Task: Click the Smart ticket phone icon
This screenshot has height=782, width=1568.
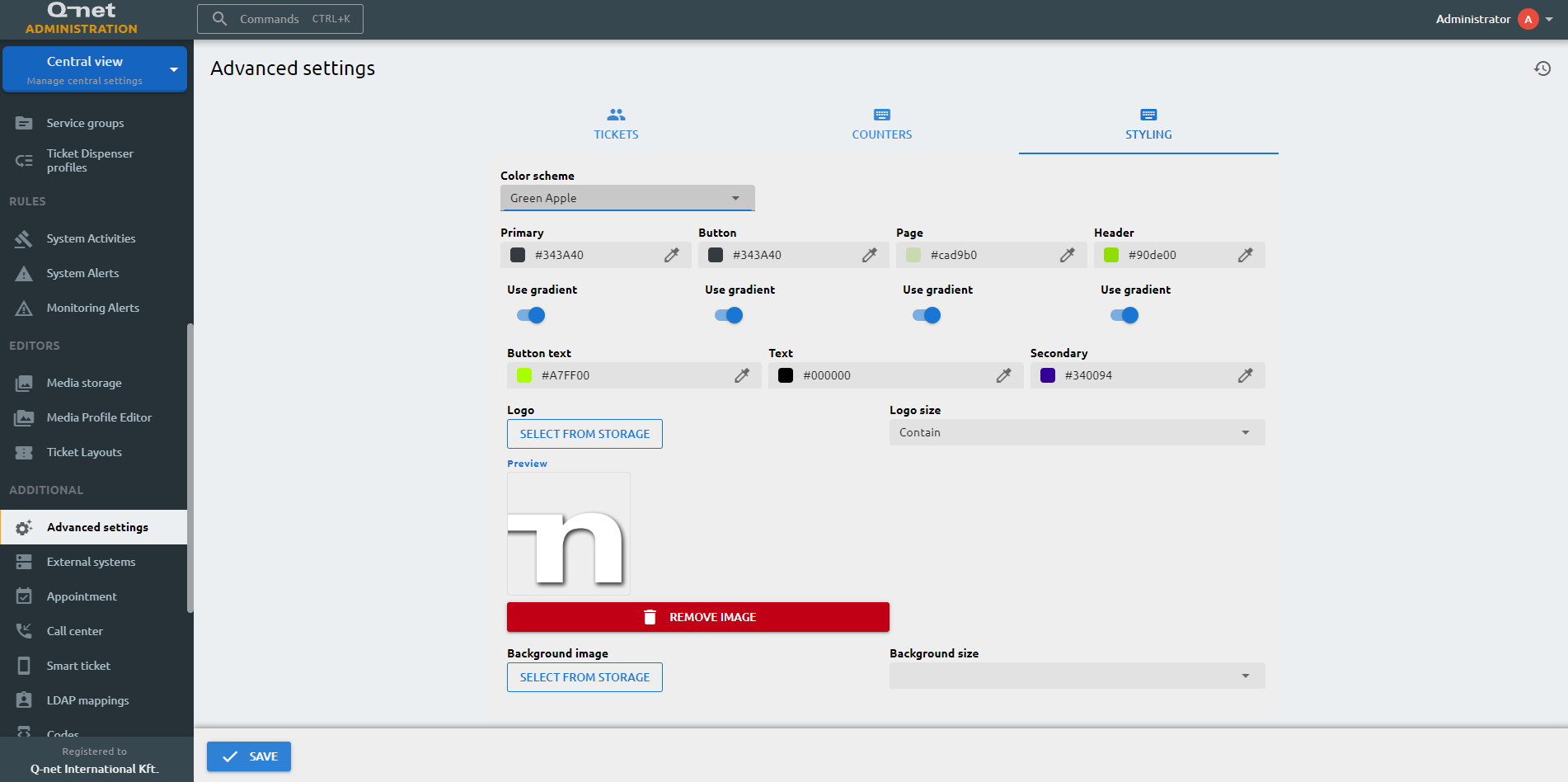Action: coord(24,666)
